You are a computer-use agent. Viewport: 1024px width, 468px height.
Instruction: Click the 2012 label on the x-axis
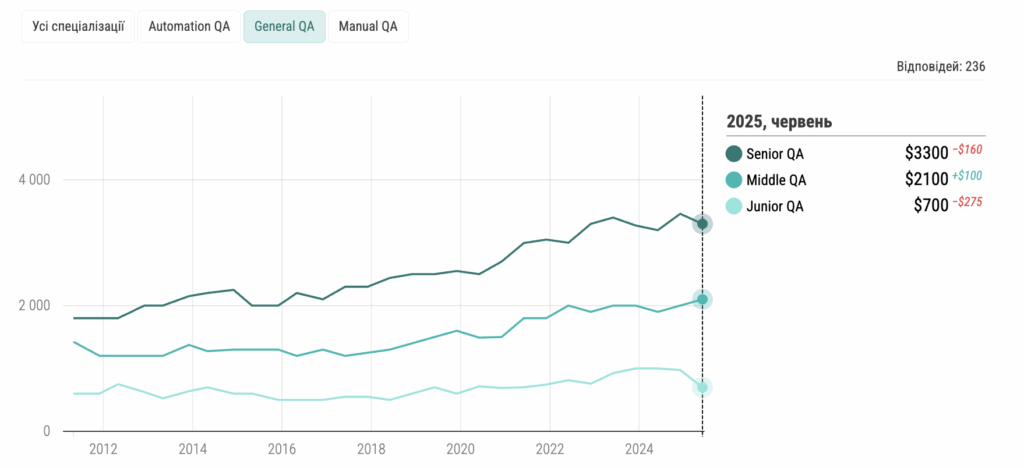point(104,449)
